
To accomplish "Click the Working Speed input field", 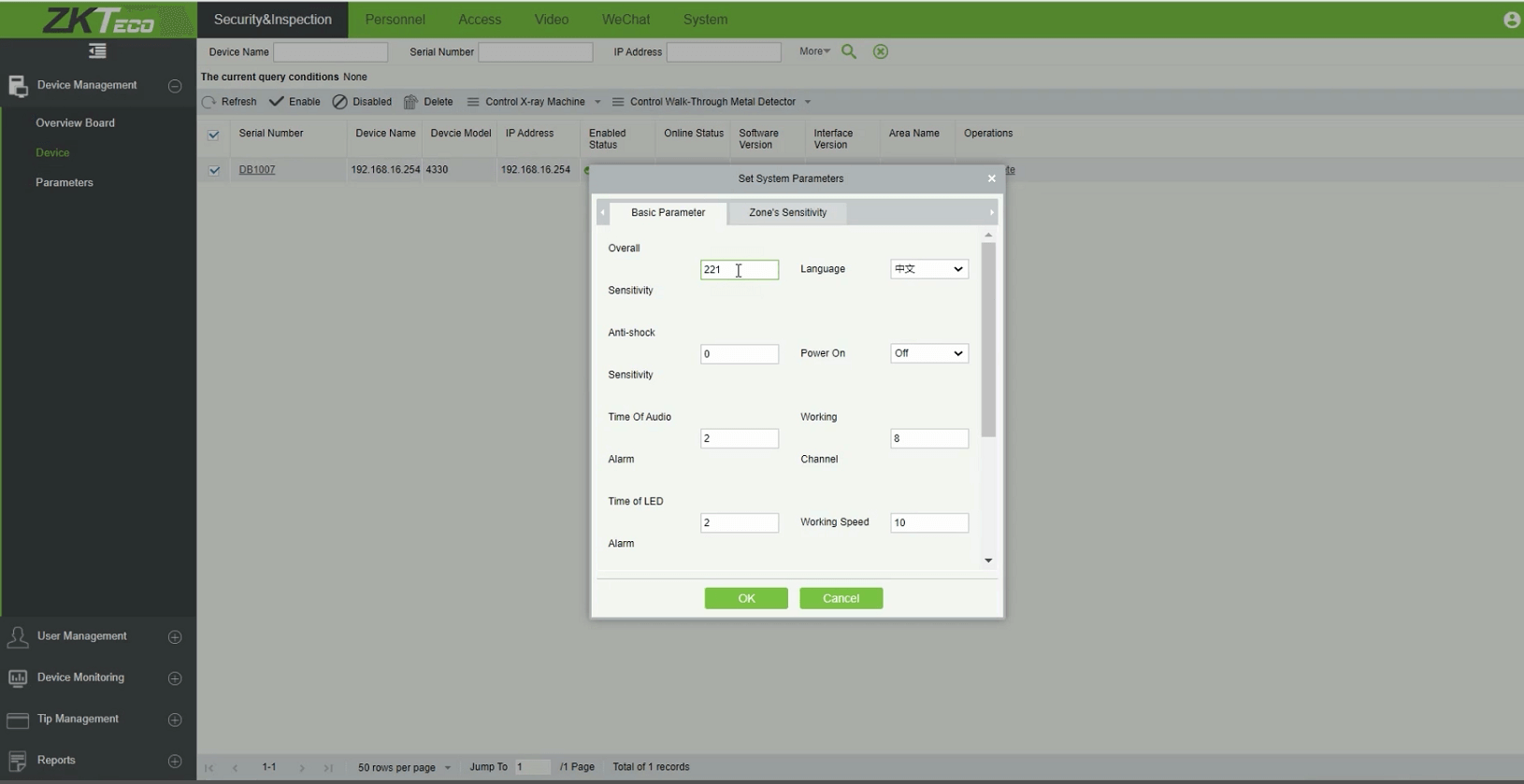I will [928, 522].
